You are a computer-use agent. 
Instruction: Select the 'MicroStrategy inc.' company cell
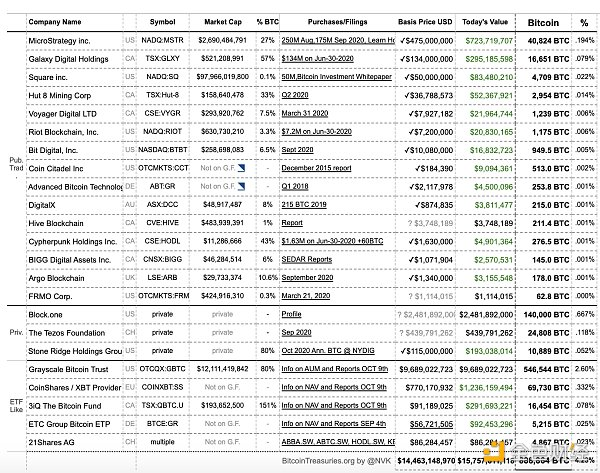tap(59, 41)
